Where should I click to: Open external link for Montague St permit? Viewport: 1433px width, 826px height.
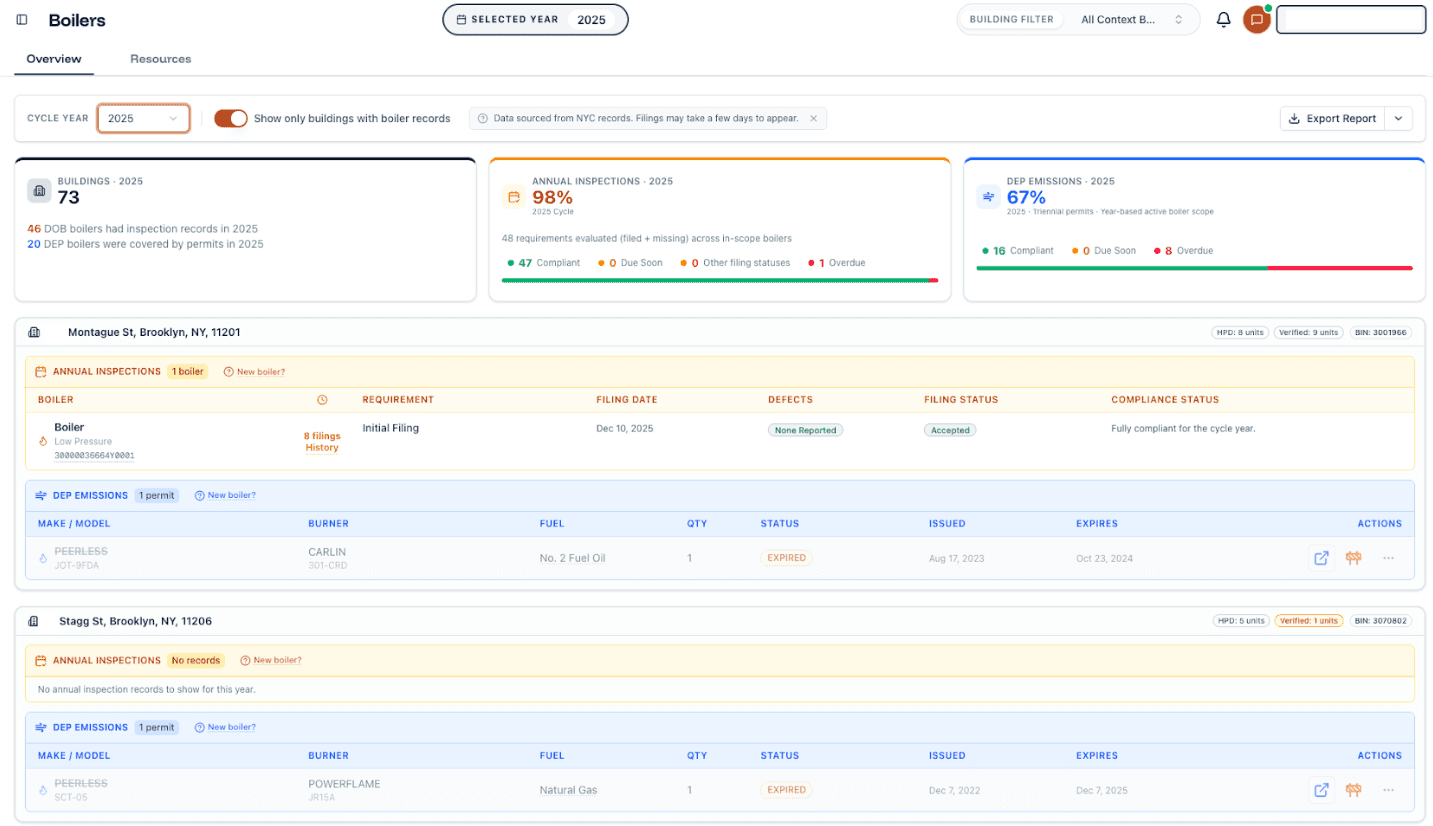coord(1321,558)
